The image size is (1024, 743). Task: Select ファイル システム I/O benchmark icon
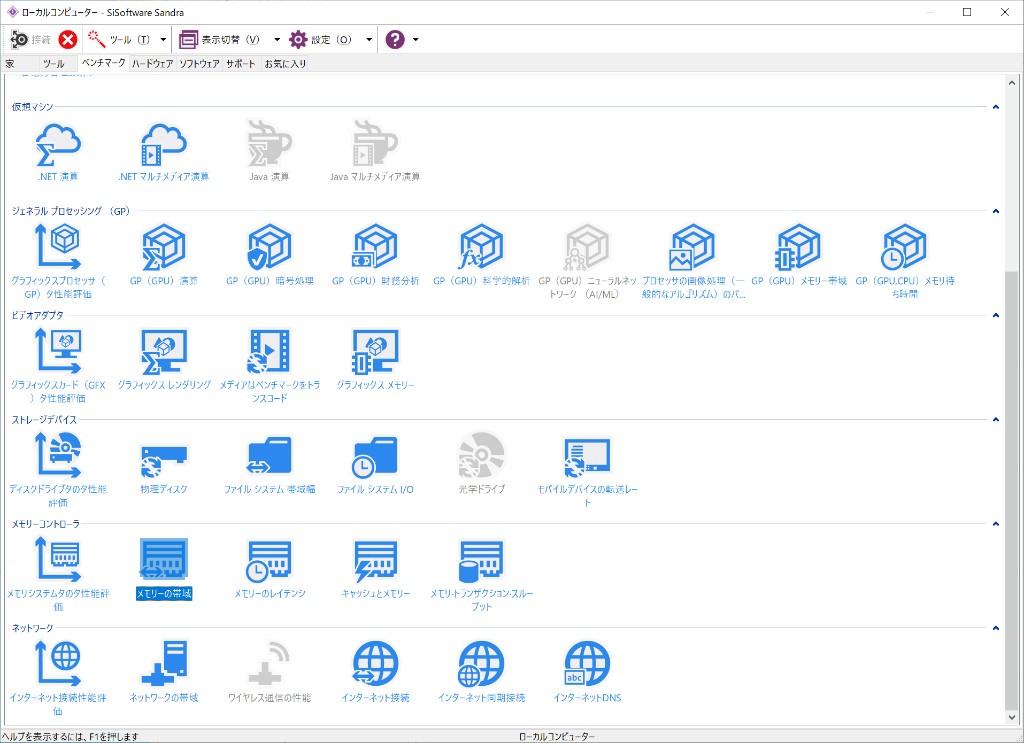[x=375, y=458]
